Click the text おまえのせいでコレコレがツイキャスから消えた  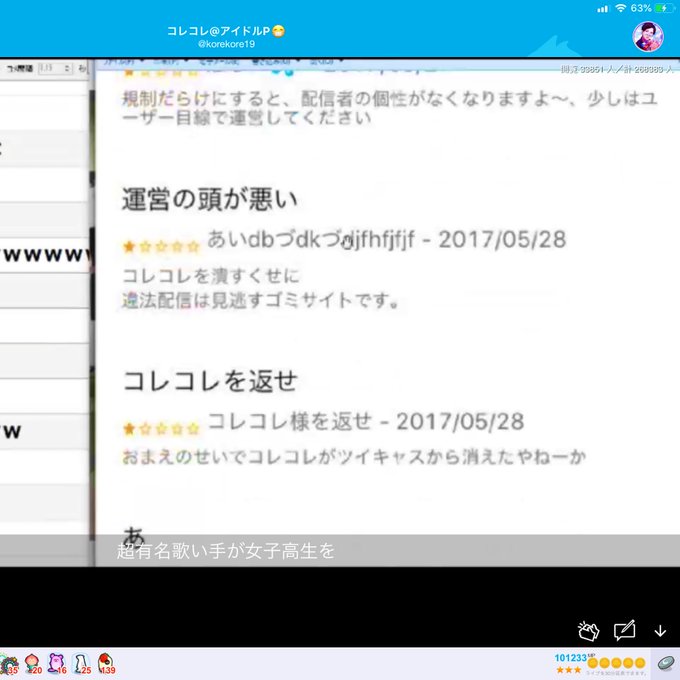coord(354,457)
